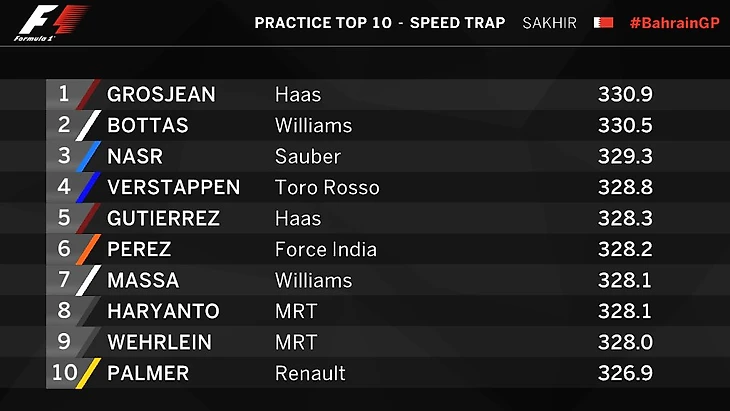The width and height of the screenshot is (730, 411).
Task: Click the Practice Top 10 - Speed Trap title
Action: click(x=380, y=23)
